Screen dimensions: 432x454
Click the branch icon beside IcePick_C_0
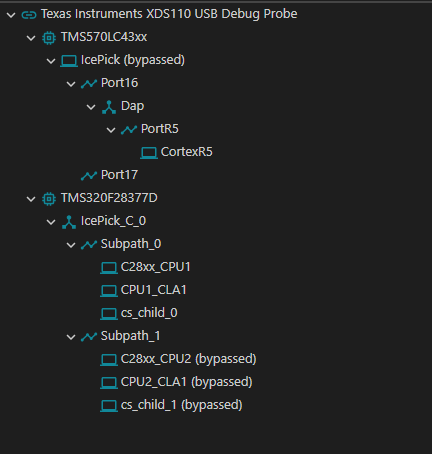click(69, 222)
